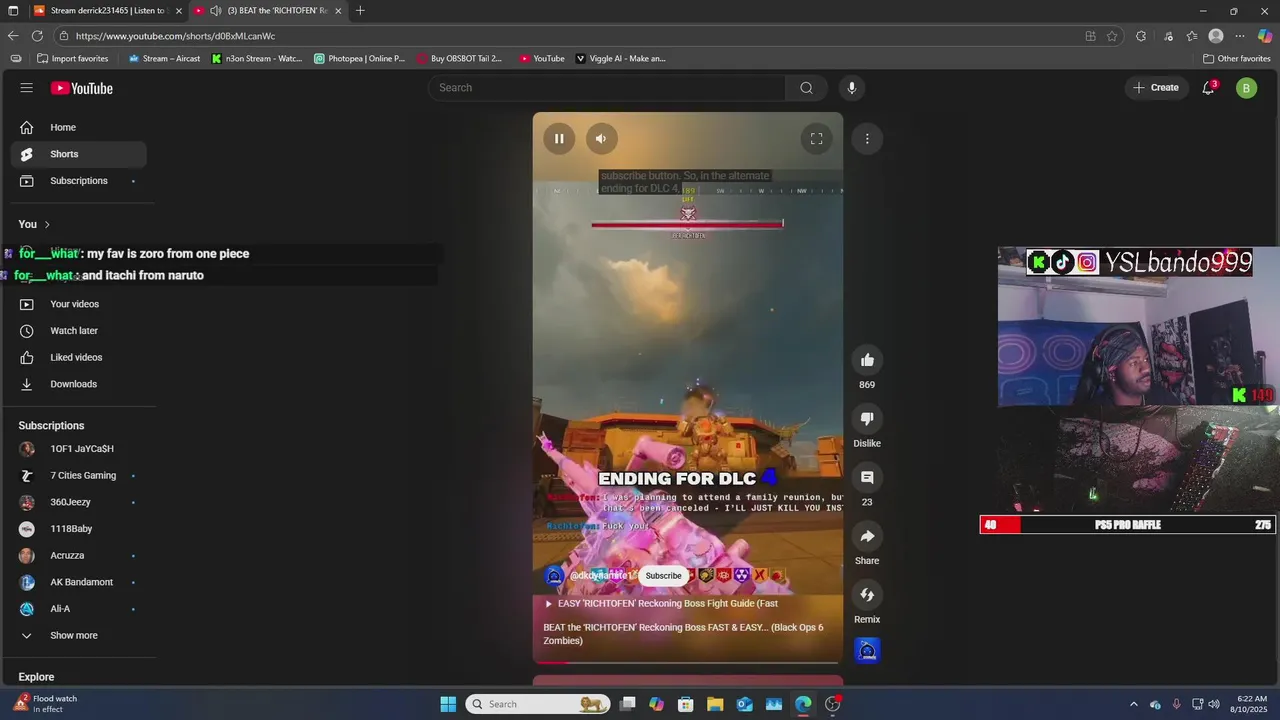Click the YouTube search magnifier button
Screen dimensions: 1280x720
click(x=806, y=88)
